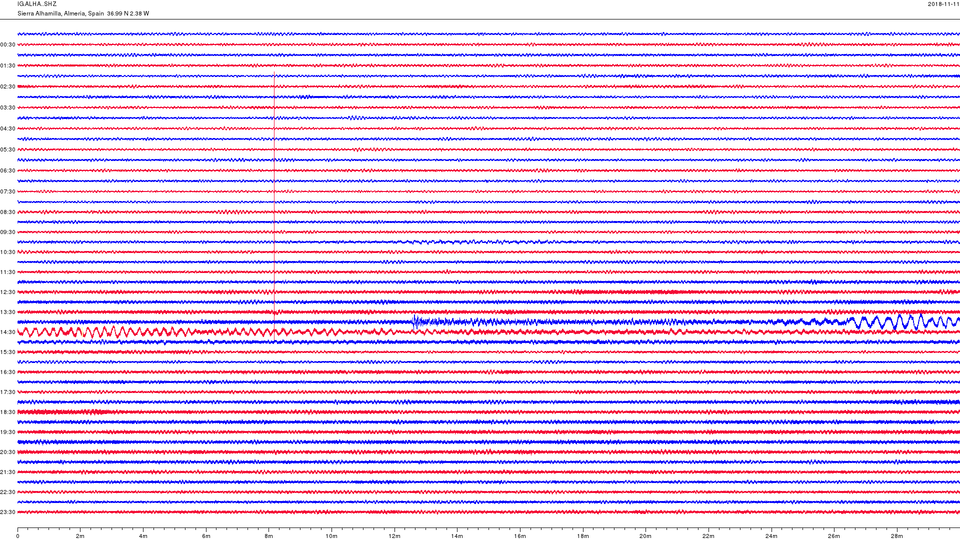960x540 pixels.
Task: Click the 4m axis tick label
Action: coord(143,536)
